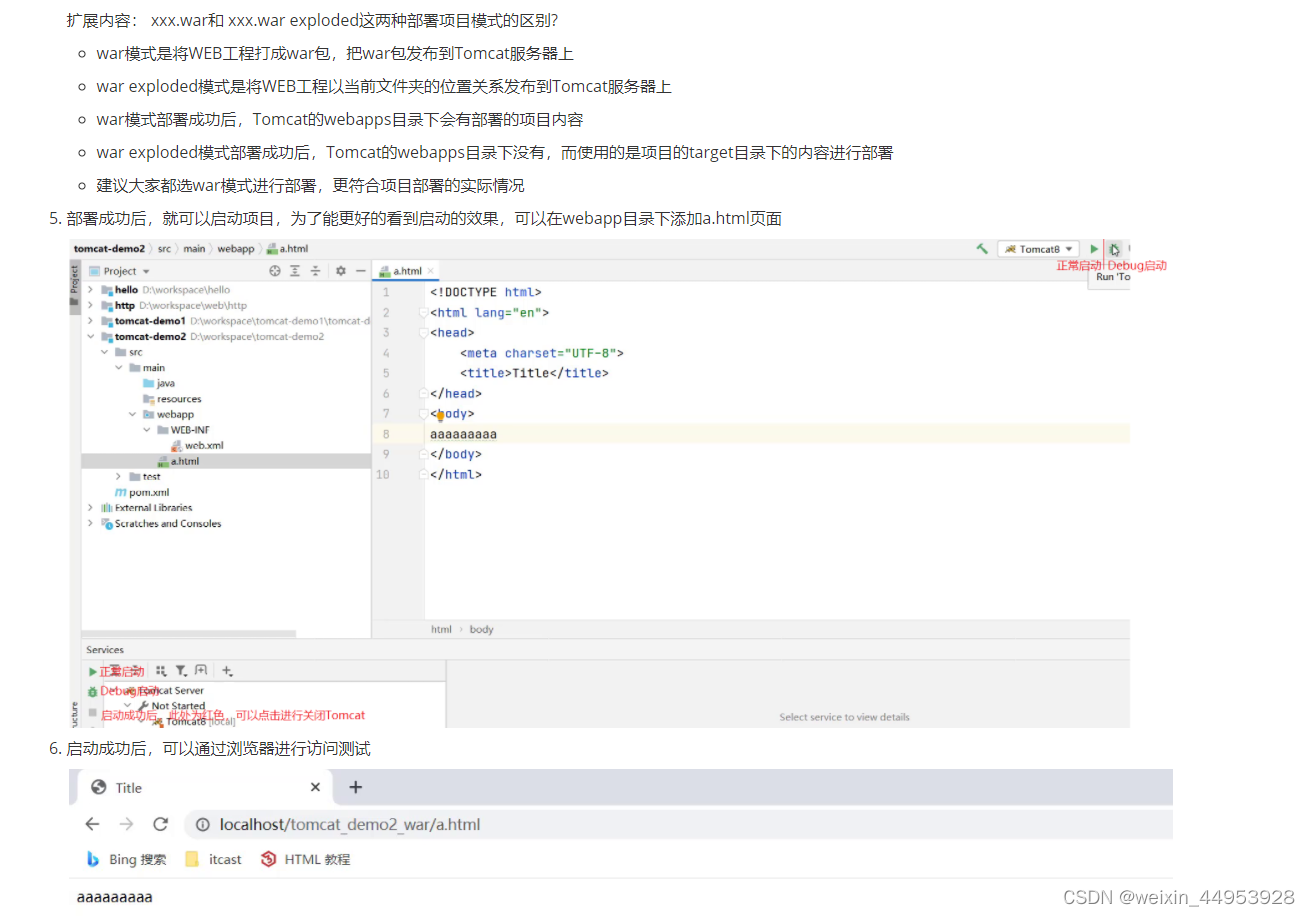Click html in editor bottom breadcrumb
Screen dimensions: 1310x916
coord(441,629)
